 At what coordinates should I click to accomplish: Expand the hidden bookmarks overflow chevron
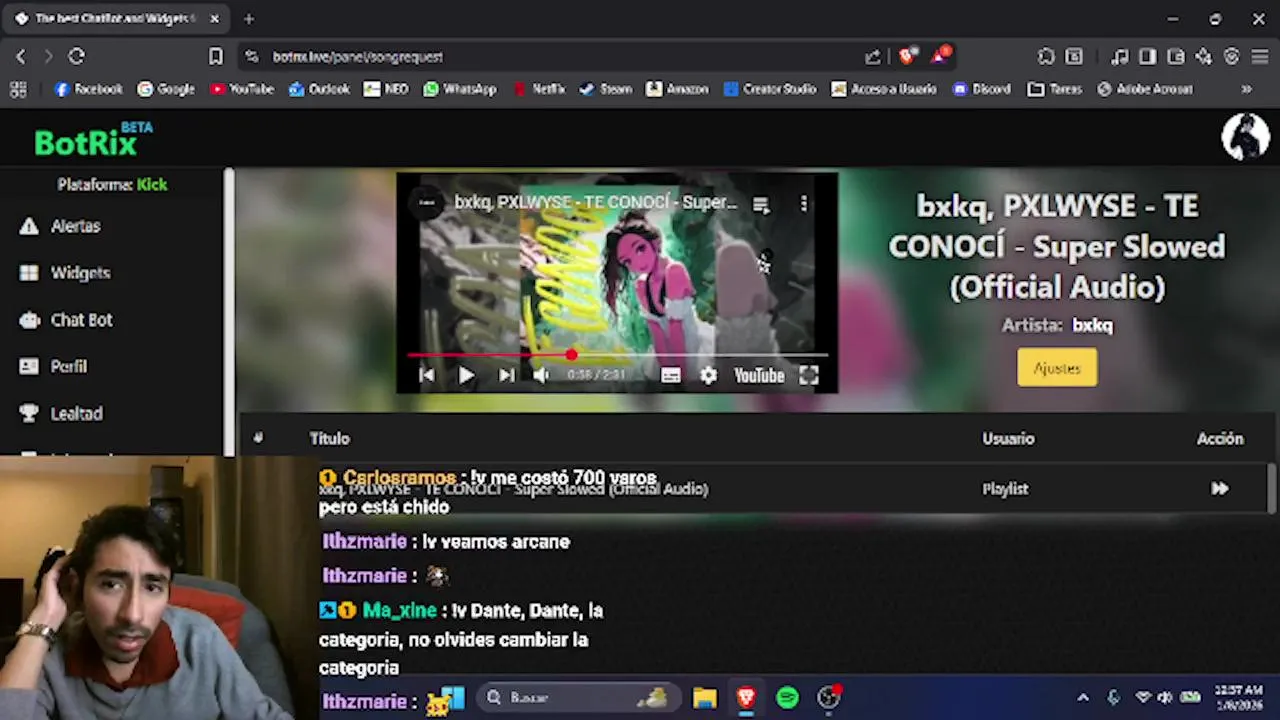coord(1246,89)
